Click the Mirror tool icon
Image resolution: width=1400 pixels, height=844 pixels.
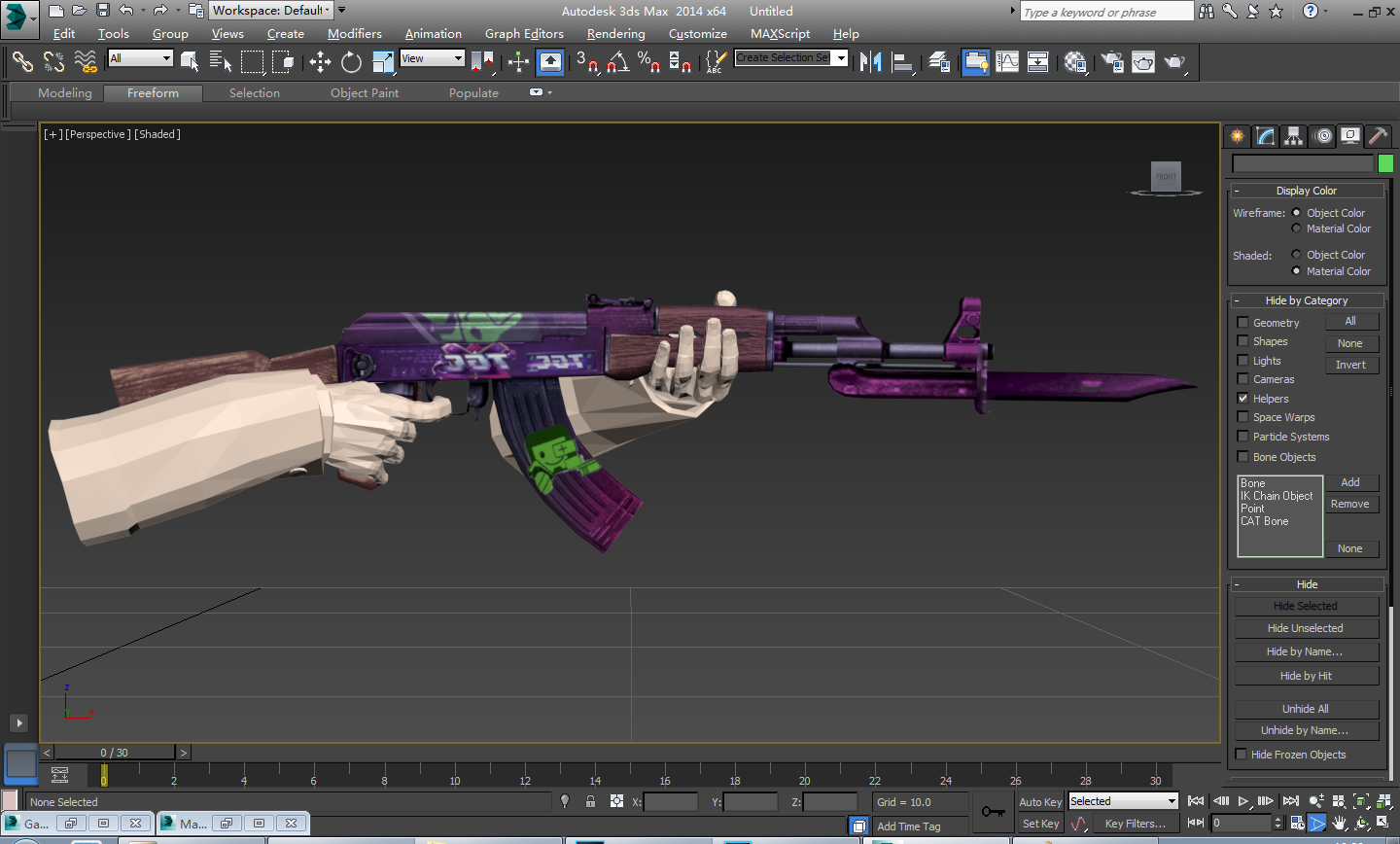[x=871, y=62]
